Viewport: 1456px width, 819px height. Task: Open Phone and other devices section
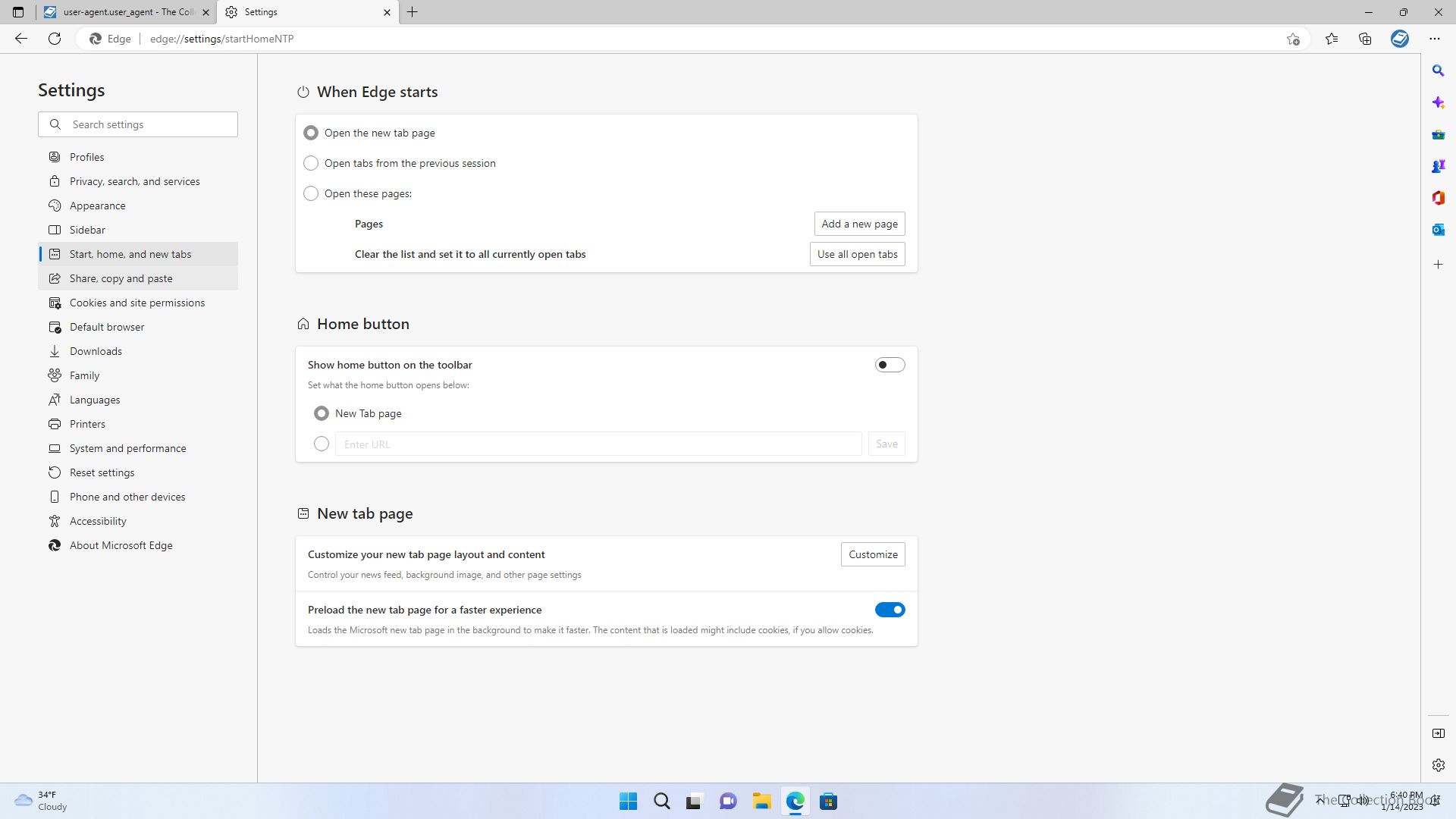(138, 497)
